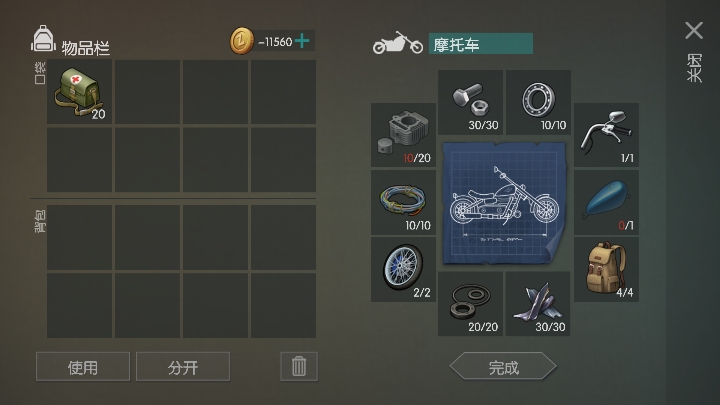Select the ball bearing 10/10 component
720x405 pixels.
click(538, 102)
